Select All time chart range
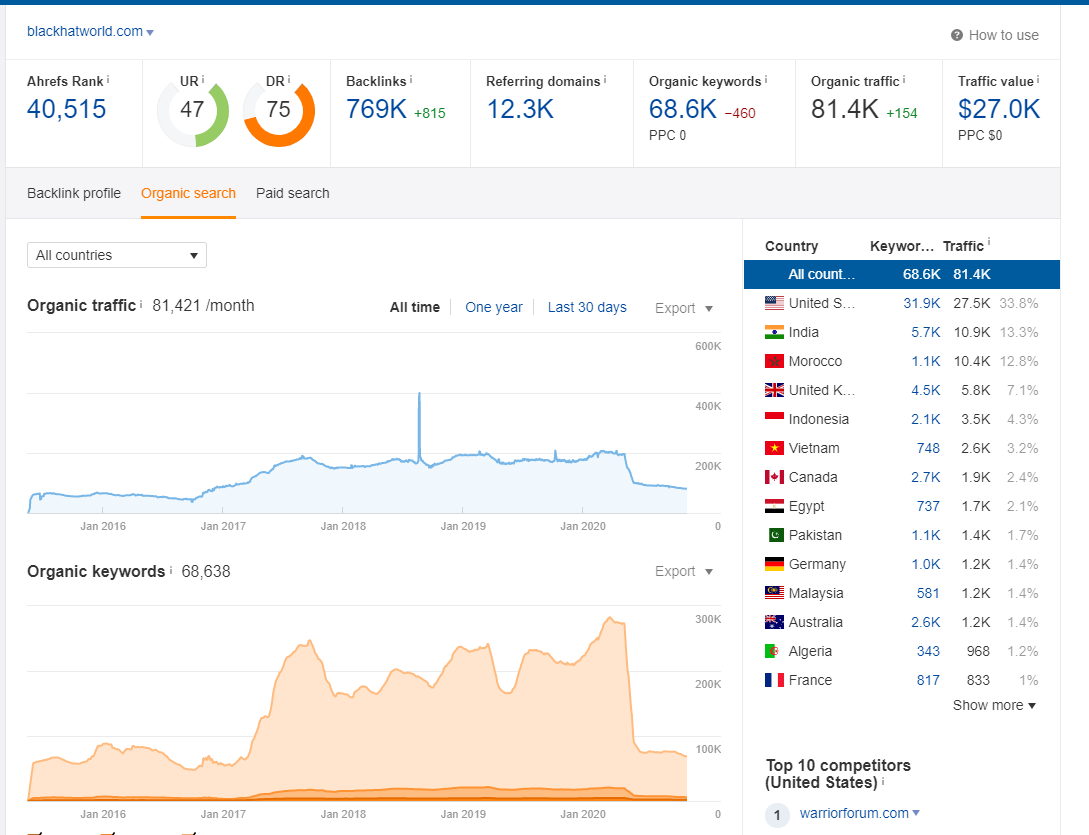The width and height of the screenshot is (1089, 835). (x=415, y=307)
